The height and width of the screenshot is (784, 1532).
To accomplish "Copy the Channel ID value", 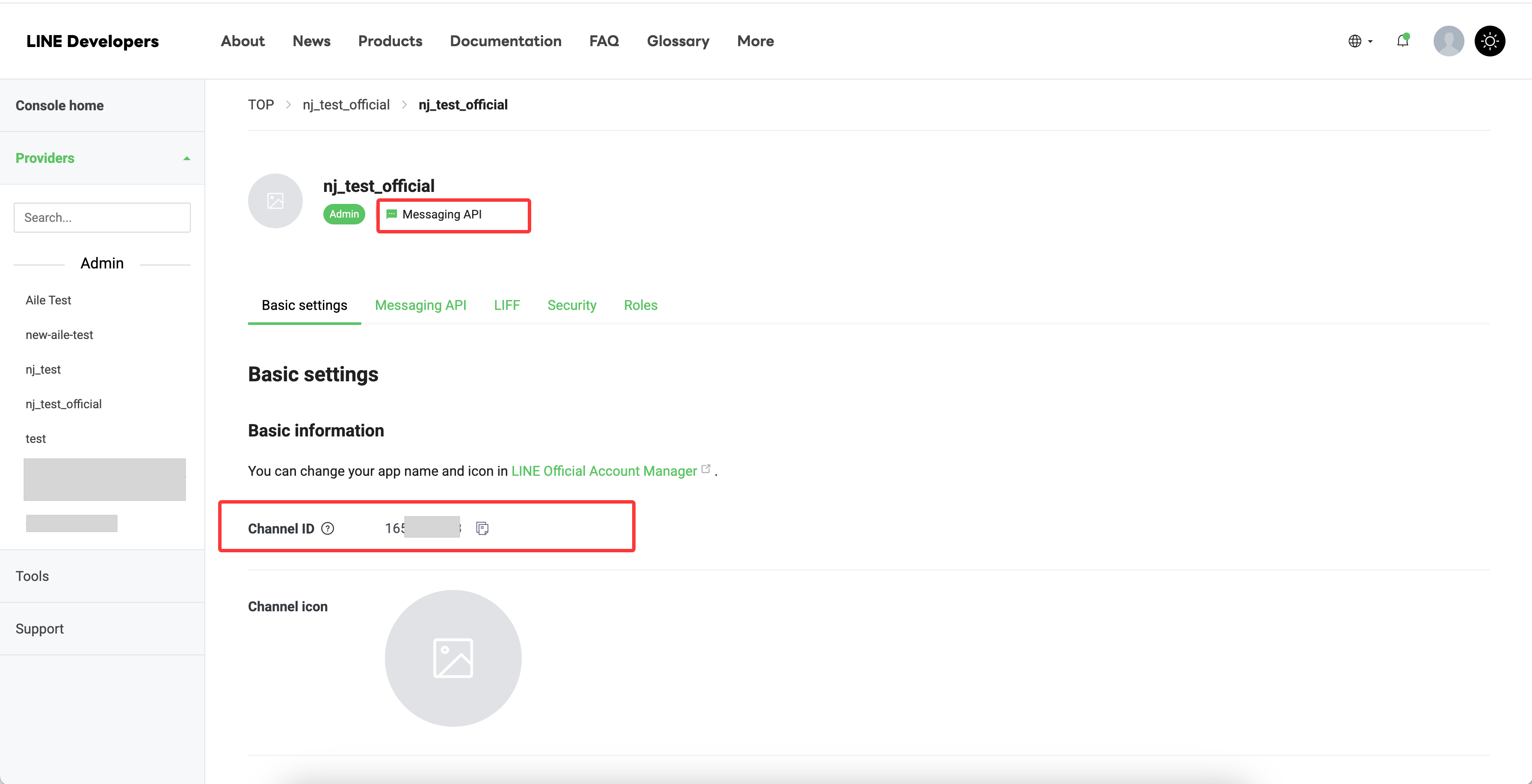I will tap(482, 528).
